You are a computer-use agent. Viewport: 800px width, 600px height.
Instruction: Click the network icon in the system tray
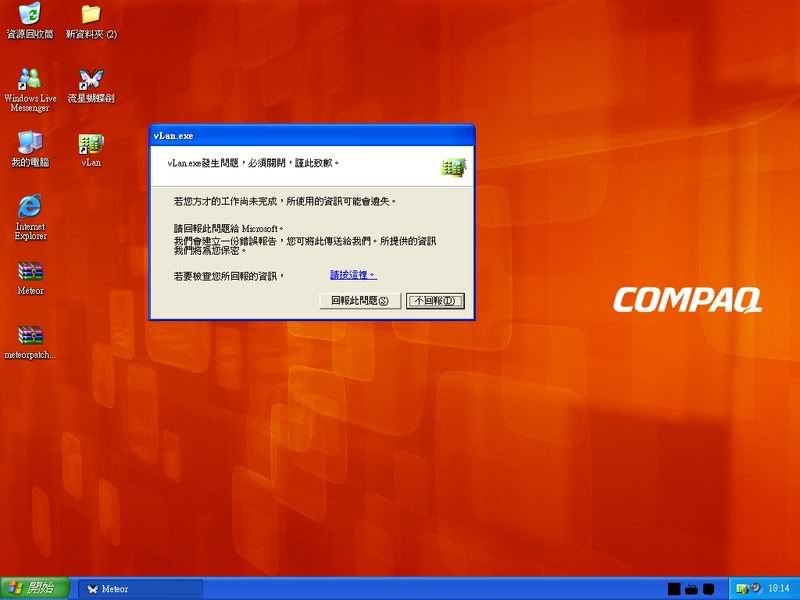[743, 588]
